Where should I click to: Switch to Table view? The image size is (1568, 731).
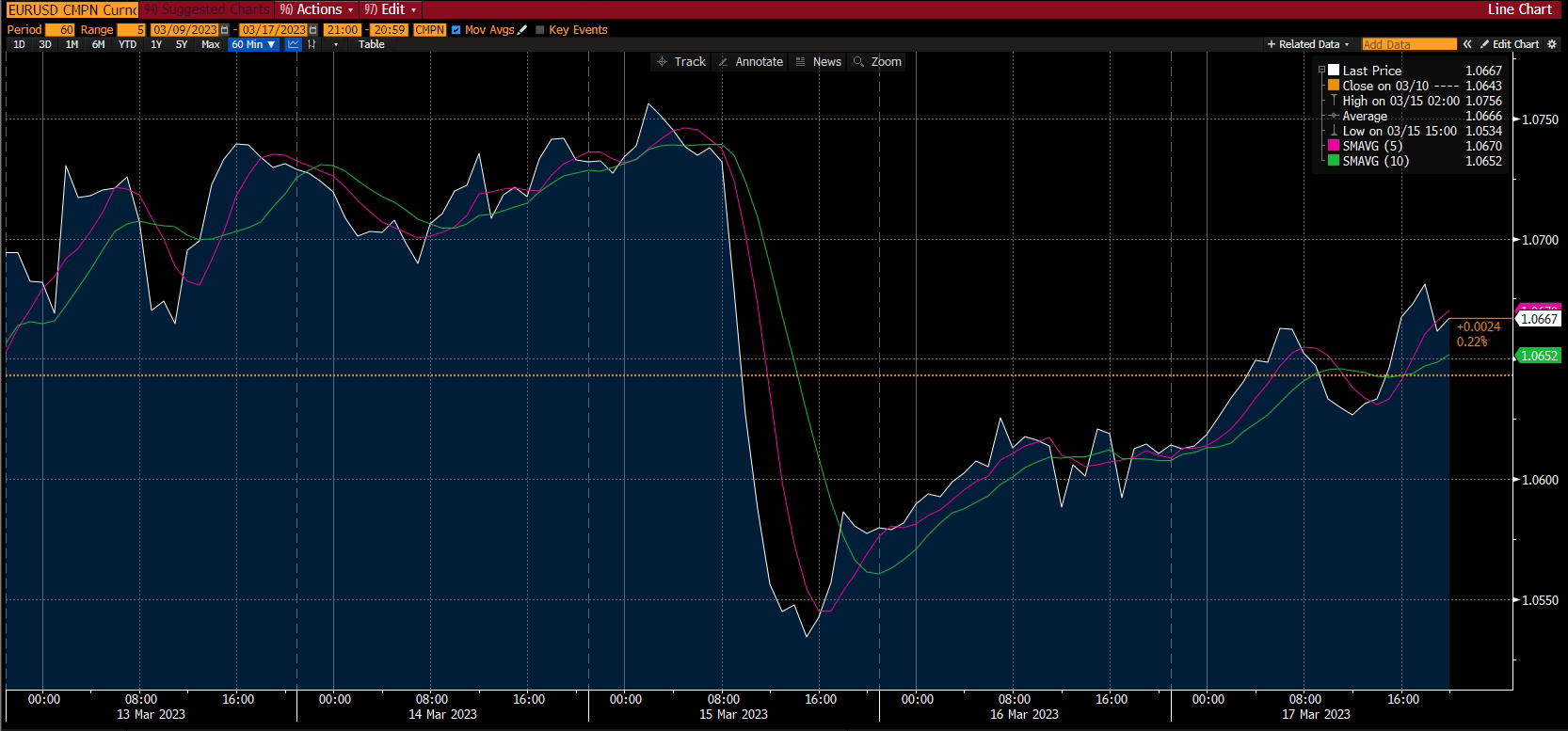click(x=371, y=44)
